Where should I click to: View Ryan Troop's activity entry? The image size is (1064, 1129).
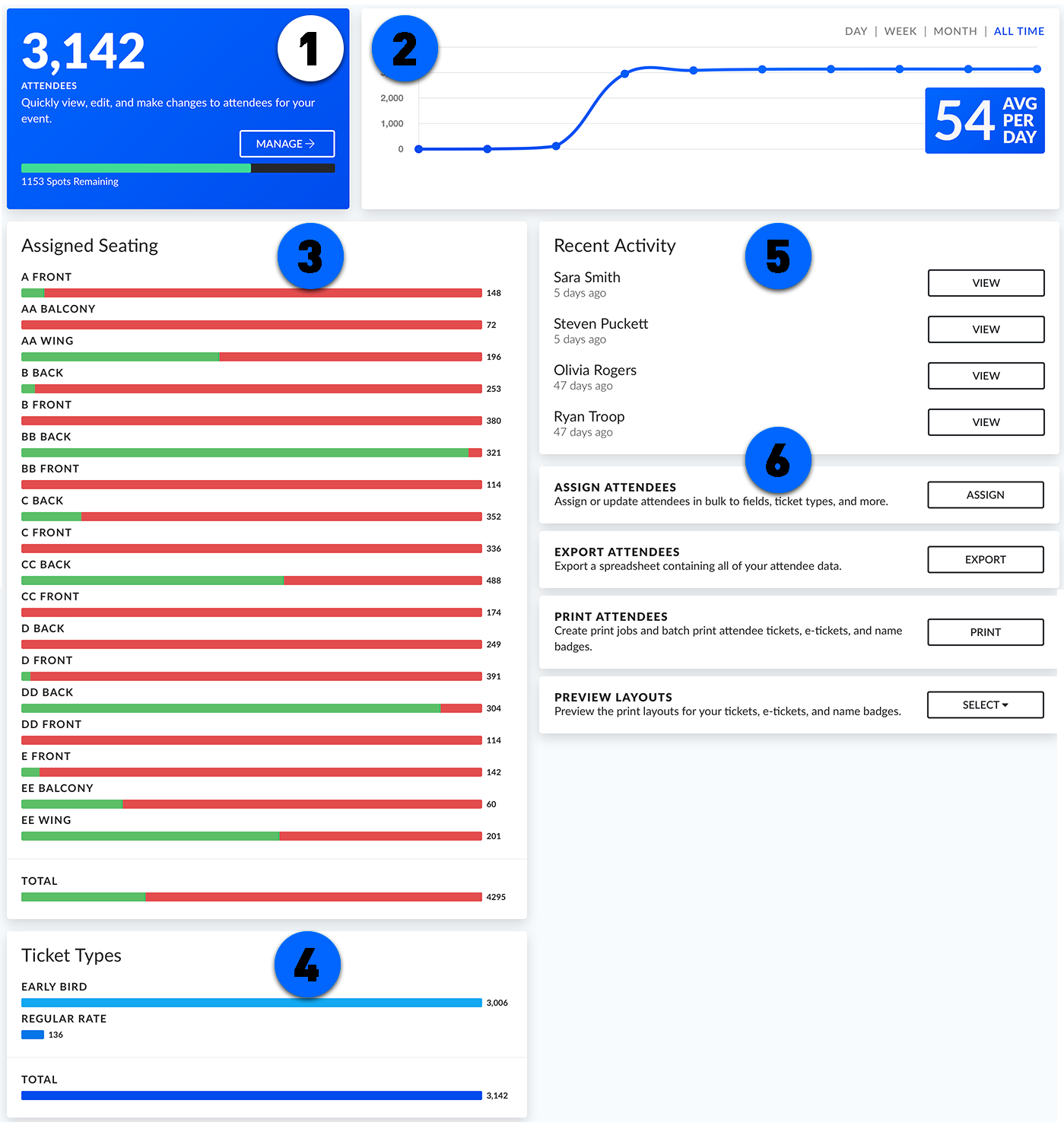[x=986, y=422]
